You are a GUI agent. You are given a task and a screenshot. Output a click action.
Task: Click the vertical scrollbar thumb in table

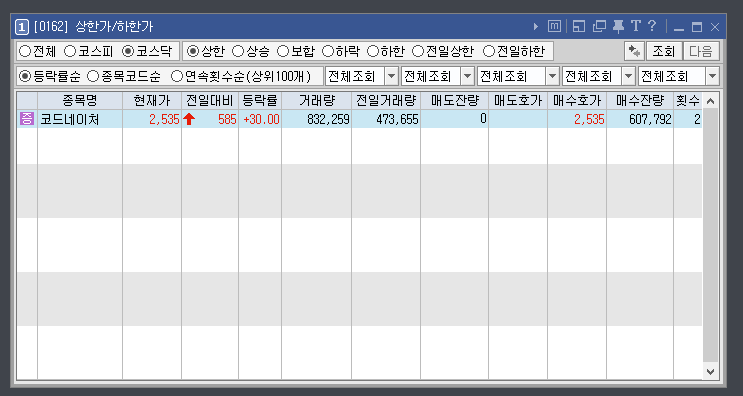tap(710, 236)
